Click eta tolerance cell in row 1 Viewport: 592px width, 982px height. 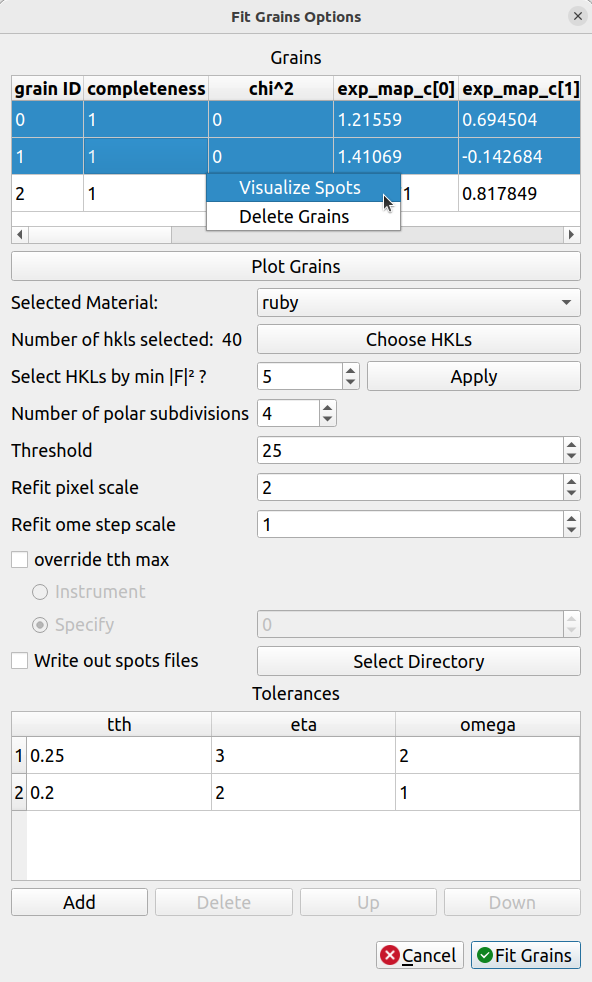coord(303,755)
